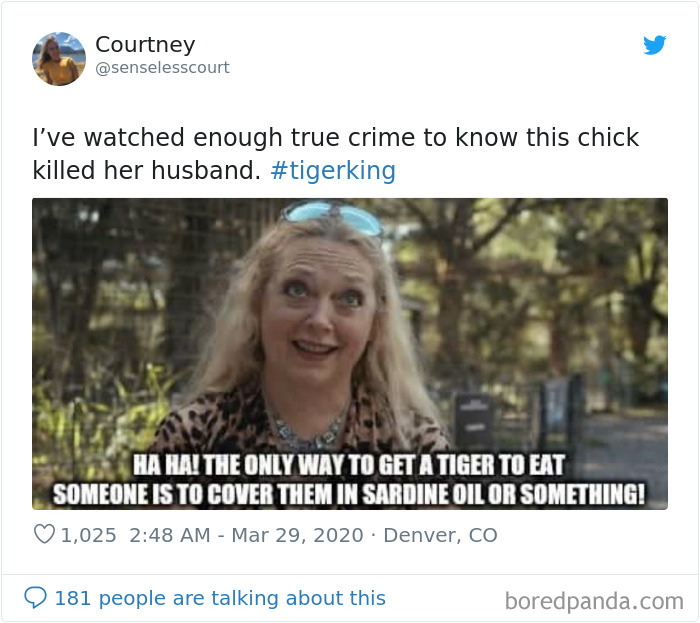
Task: Open the Courtney display name
Action: (145, 45)
